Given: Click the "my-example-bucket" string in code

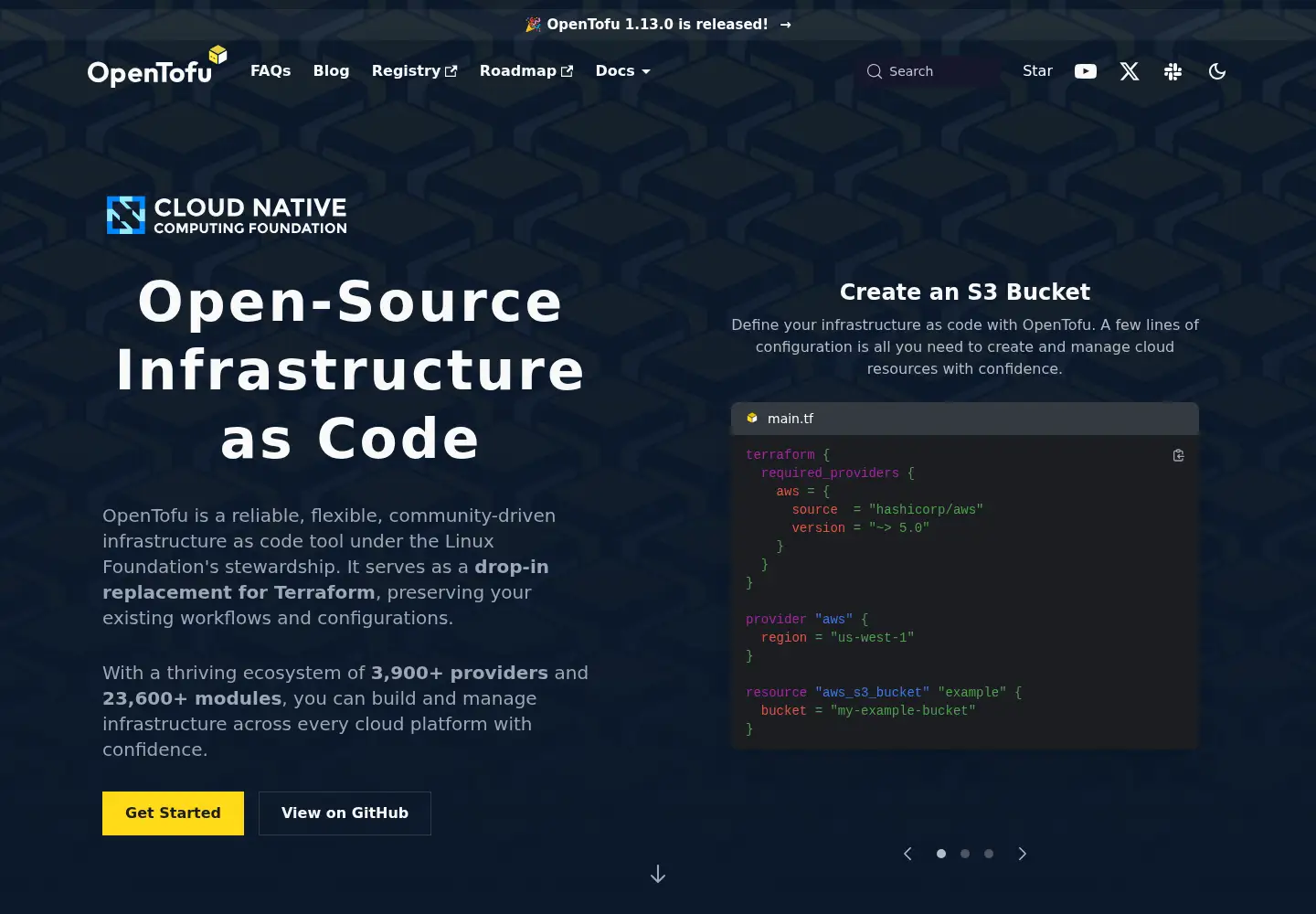Looking at the screenshot, I should (903, 711).
